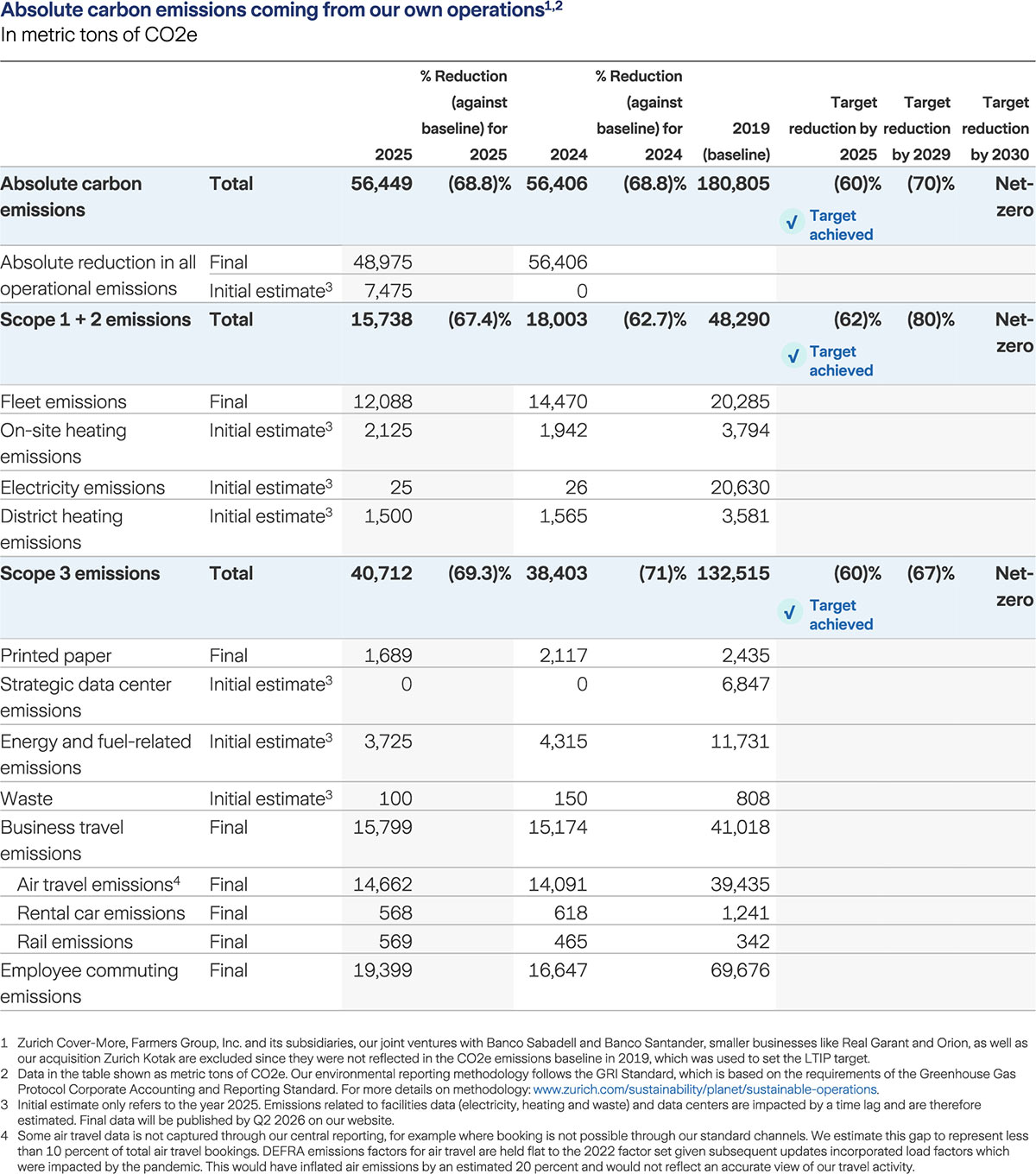This screenshot has height=1174, width=1036.
Task: Select the 'Waste' row label
Action: point(27,799)
